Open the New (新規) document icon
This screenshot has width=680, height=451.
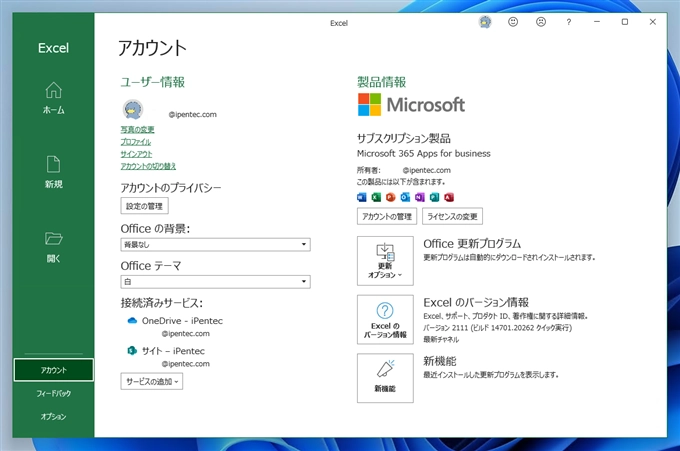[x=53, y=172]
